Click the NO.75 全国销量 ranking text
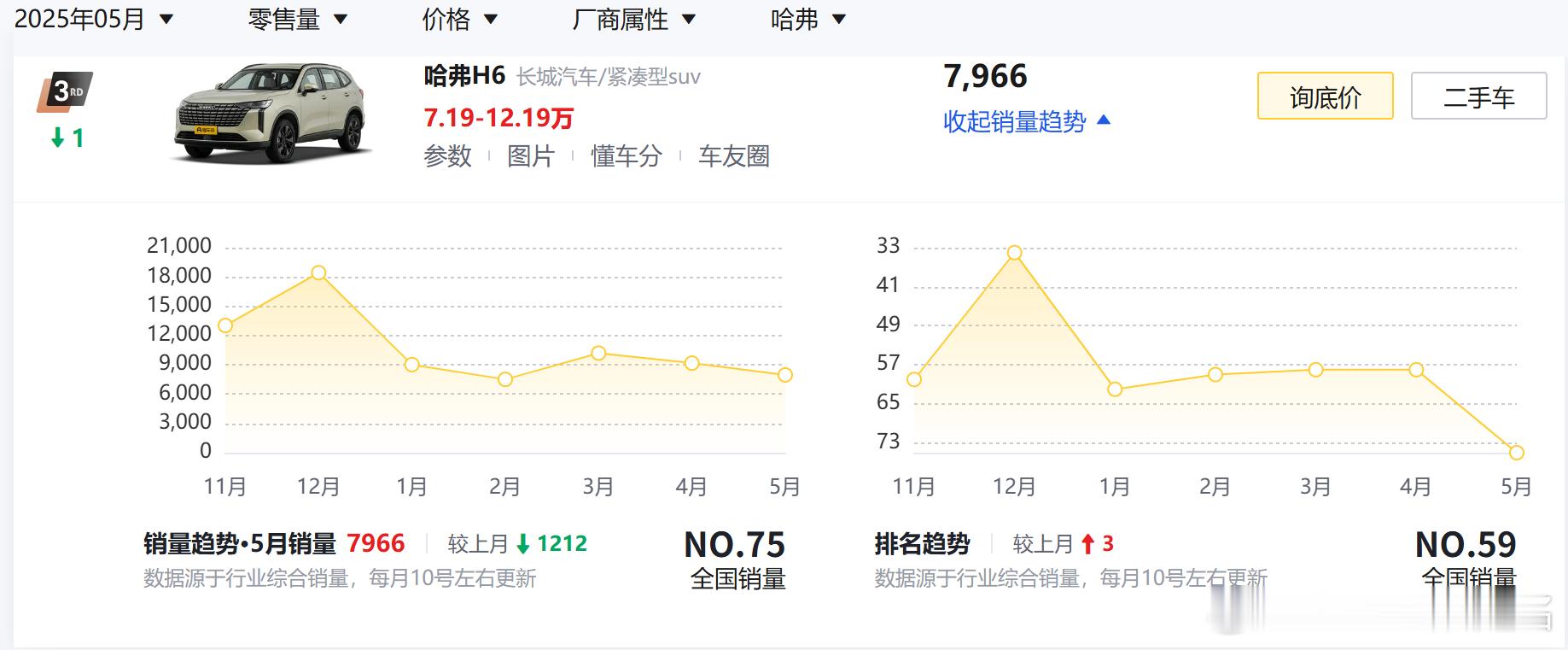 [736, 560]
